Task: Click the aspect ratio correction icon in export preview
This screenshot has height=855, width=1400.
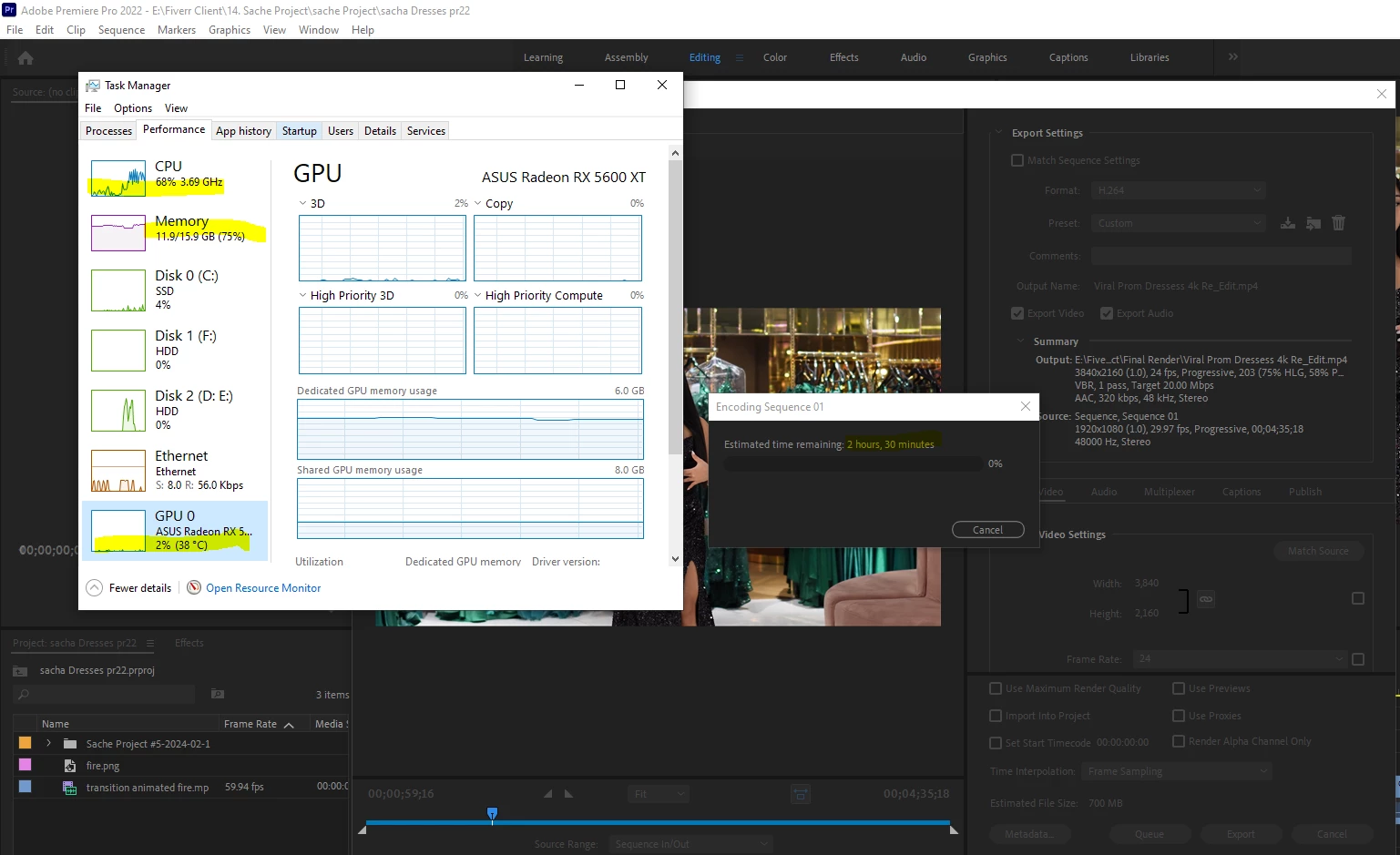Action: [800, 794]
